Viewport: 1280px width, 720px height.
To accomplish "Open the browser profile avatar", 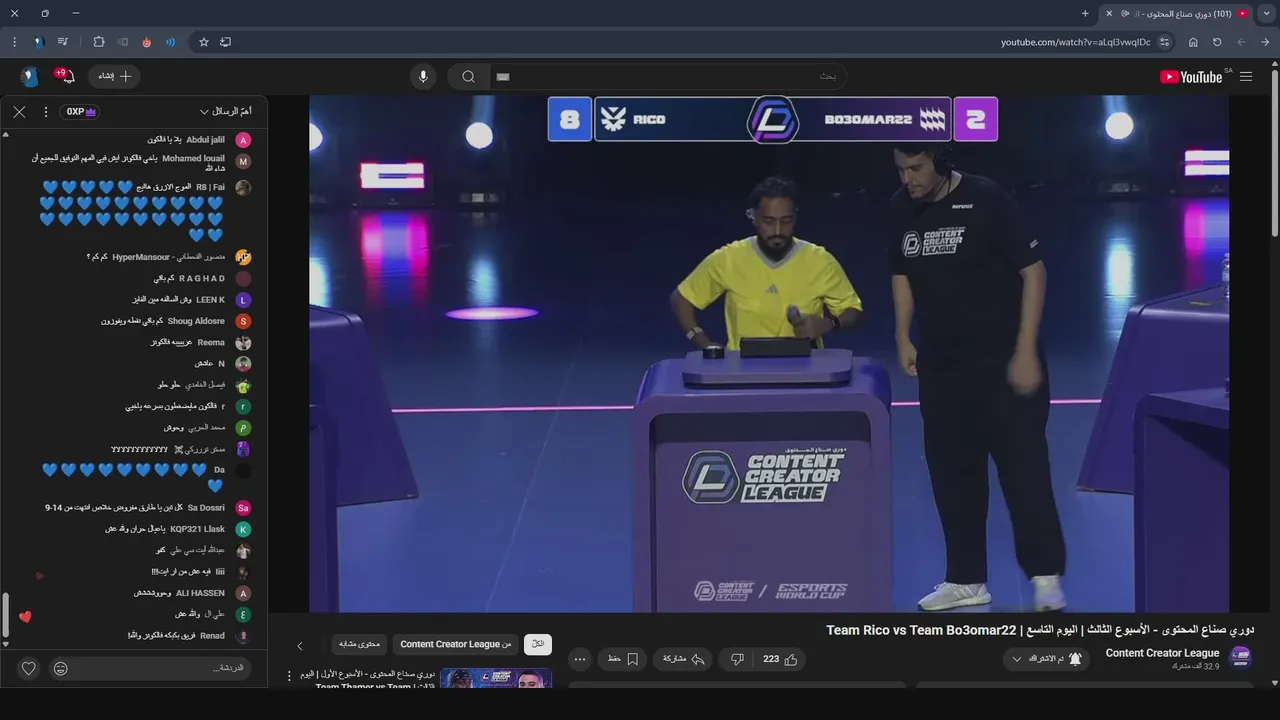I will point(39,42).
